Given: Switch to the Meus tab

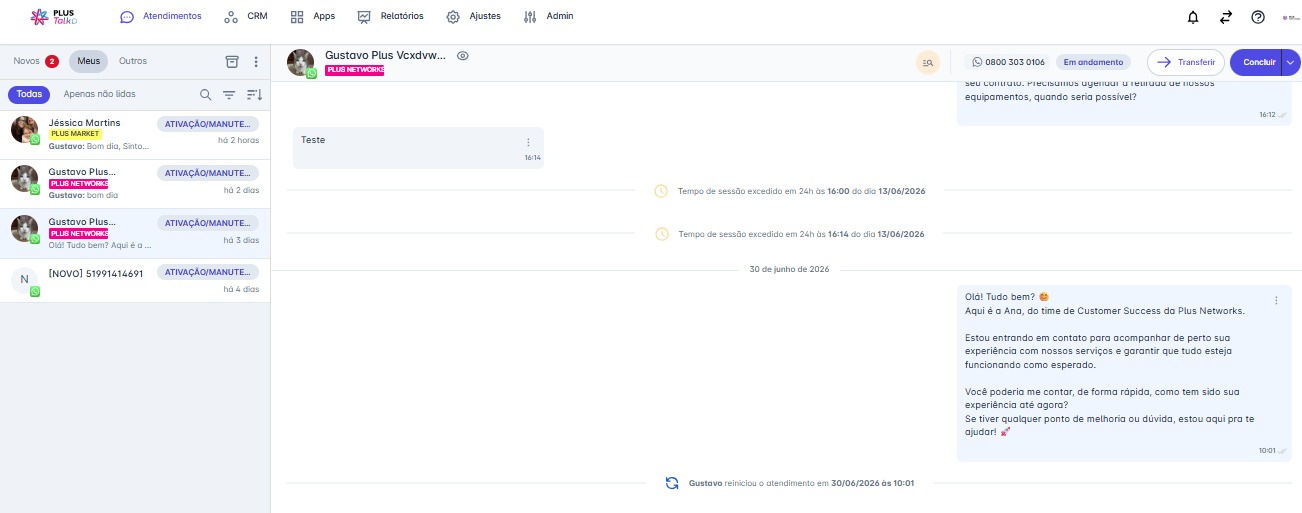Looking at the screenshot, I should 88,61.
